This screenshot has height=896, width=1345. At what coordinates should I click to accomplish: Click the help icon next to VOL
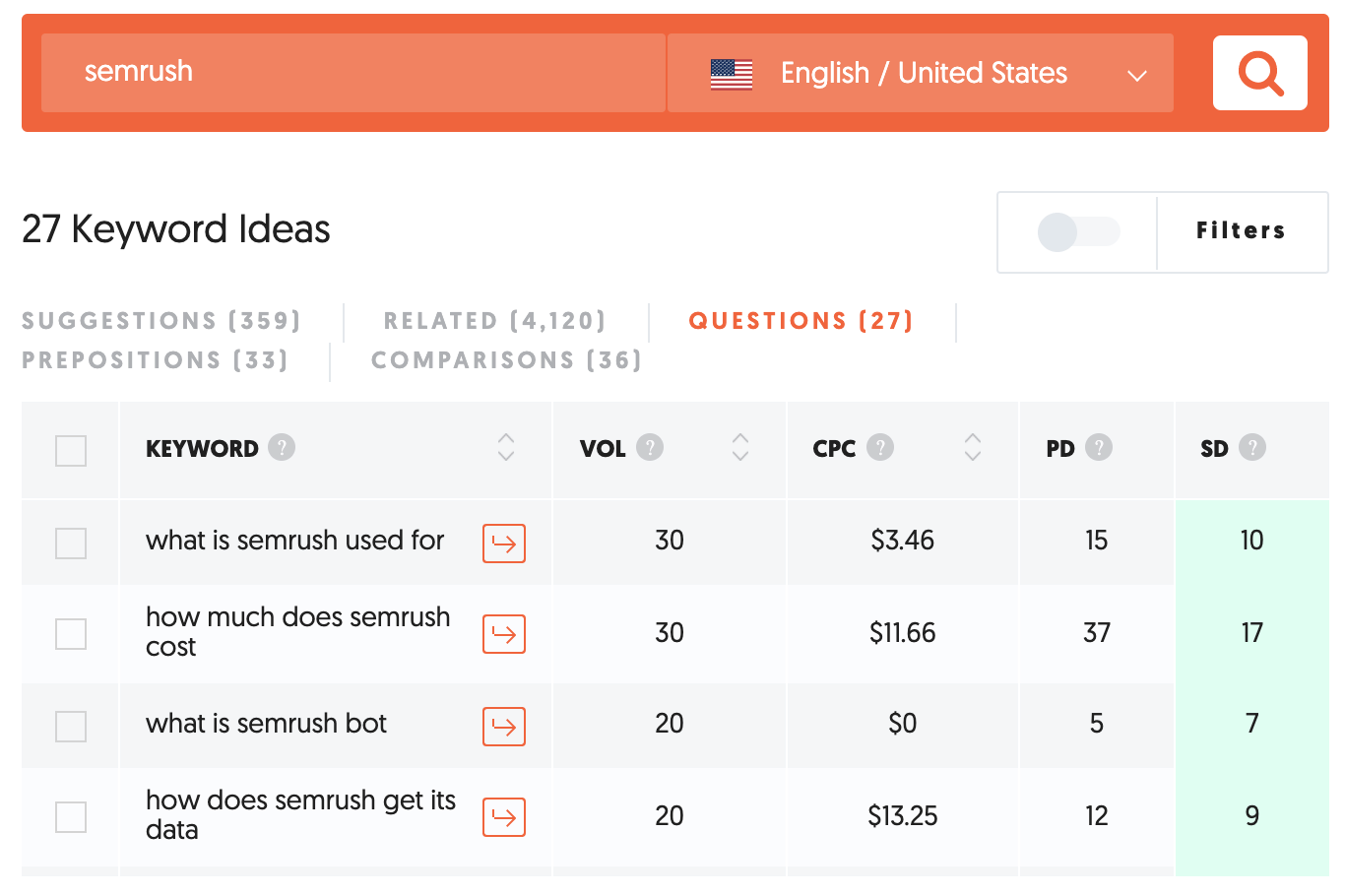coord(650,447)
